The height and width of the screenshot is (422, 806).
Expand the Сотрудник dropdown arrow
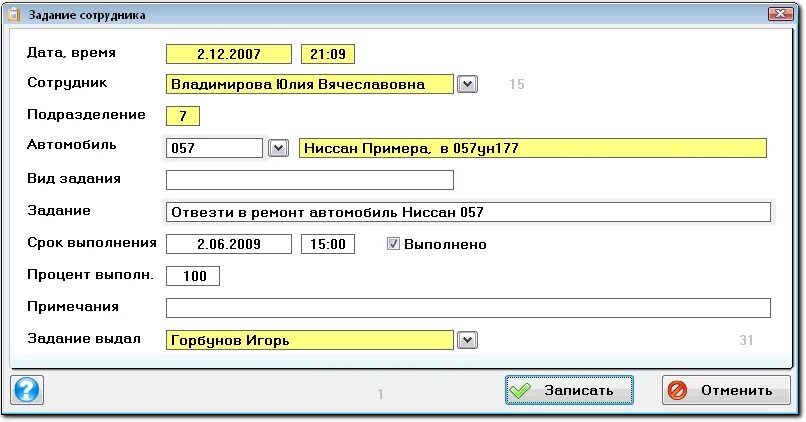pos(467,84)
